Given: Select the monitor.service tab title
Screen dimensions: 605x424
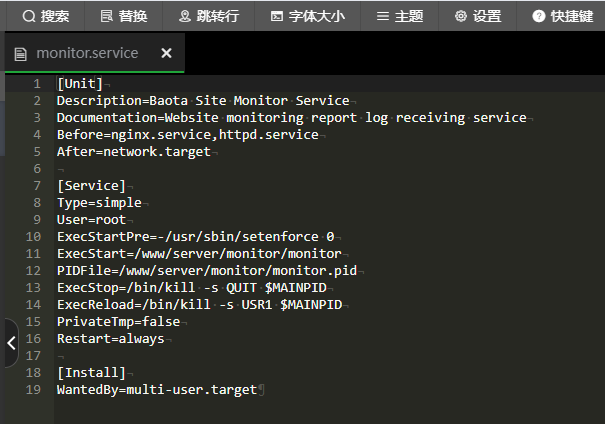Looking at the screenshot, I should 87,53.
